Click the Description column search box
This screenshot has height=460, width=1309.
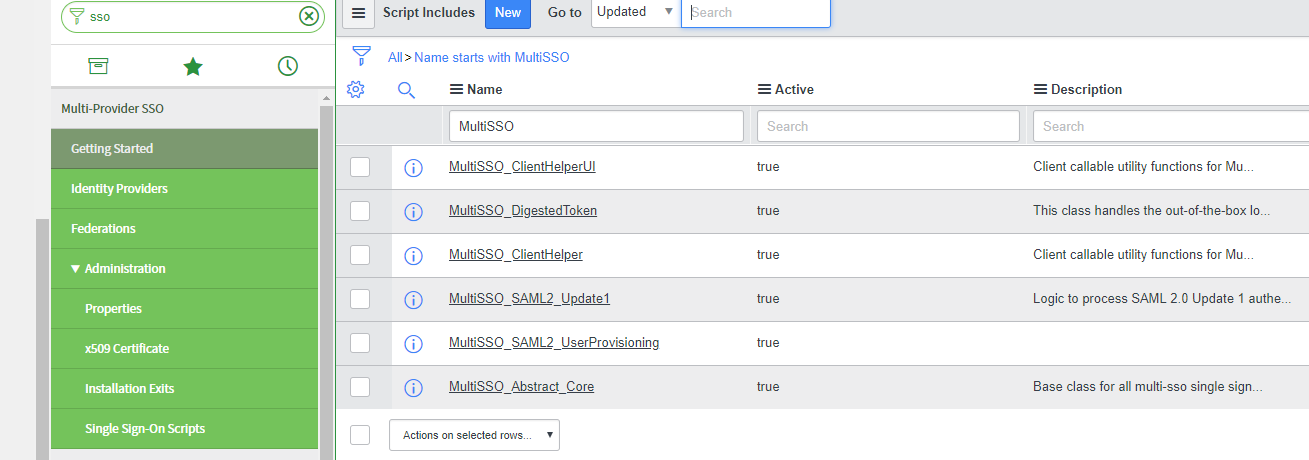tap(1170, 126)
